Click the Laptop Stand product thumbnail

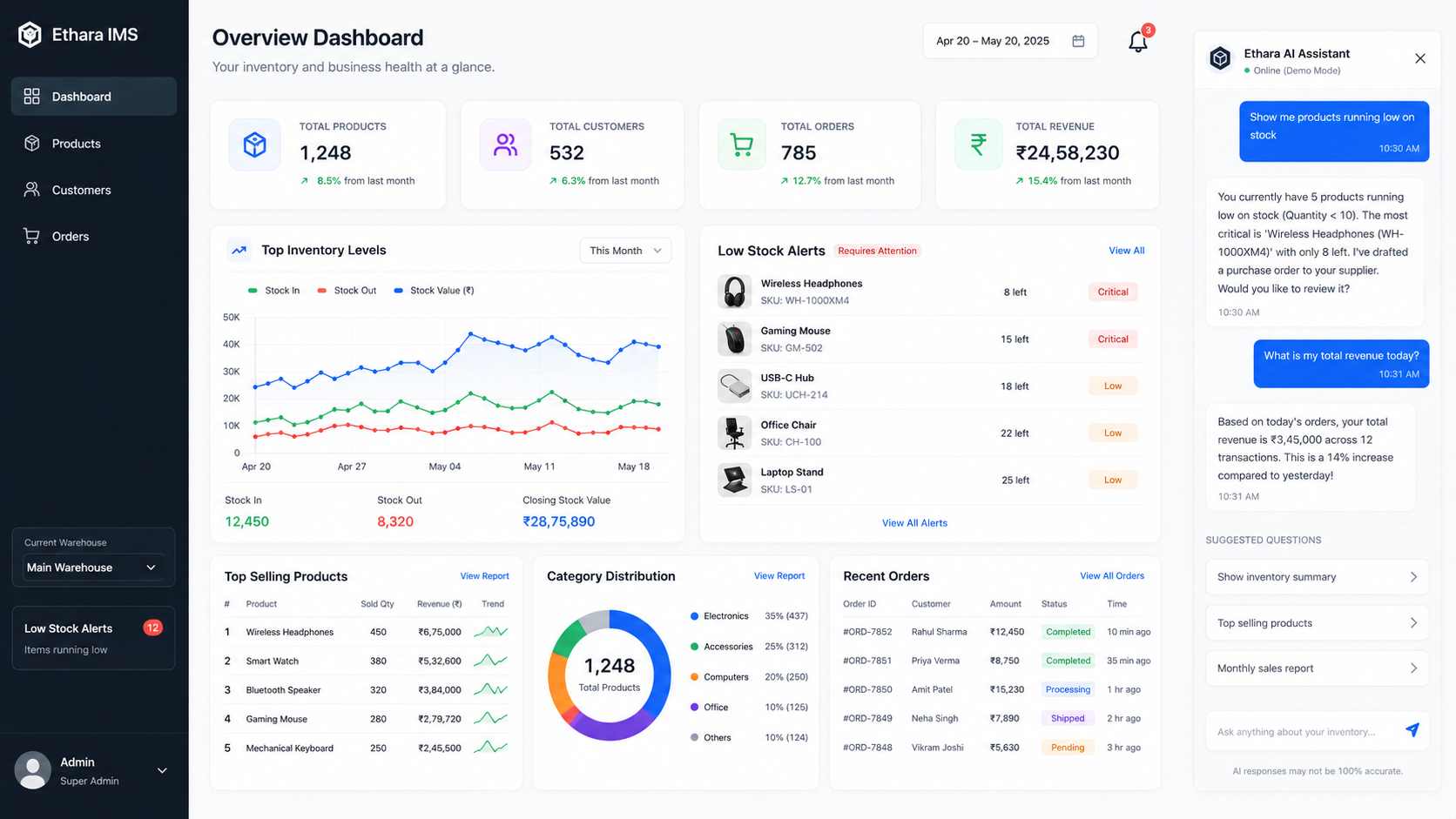(734, 480)
